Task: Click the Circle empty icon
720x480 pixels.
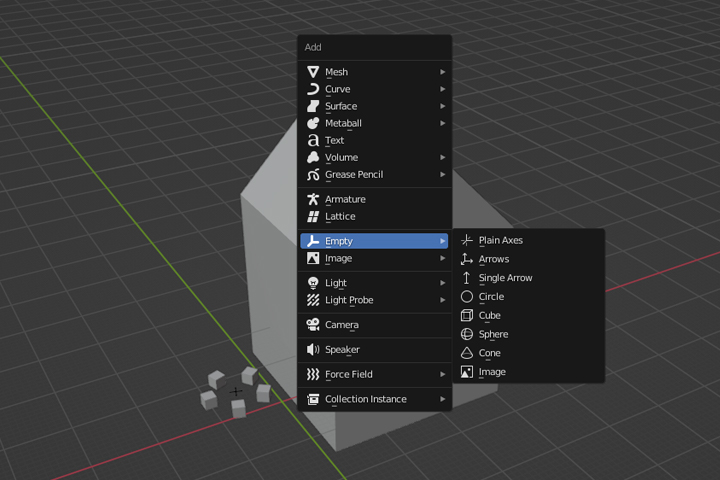Action: [467, 297]
